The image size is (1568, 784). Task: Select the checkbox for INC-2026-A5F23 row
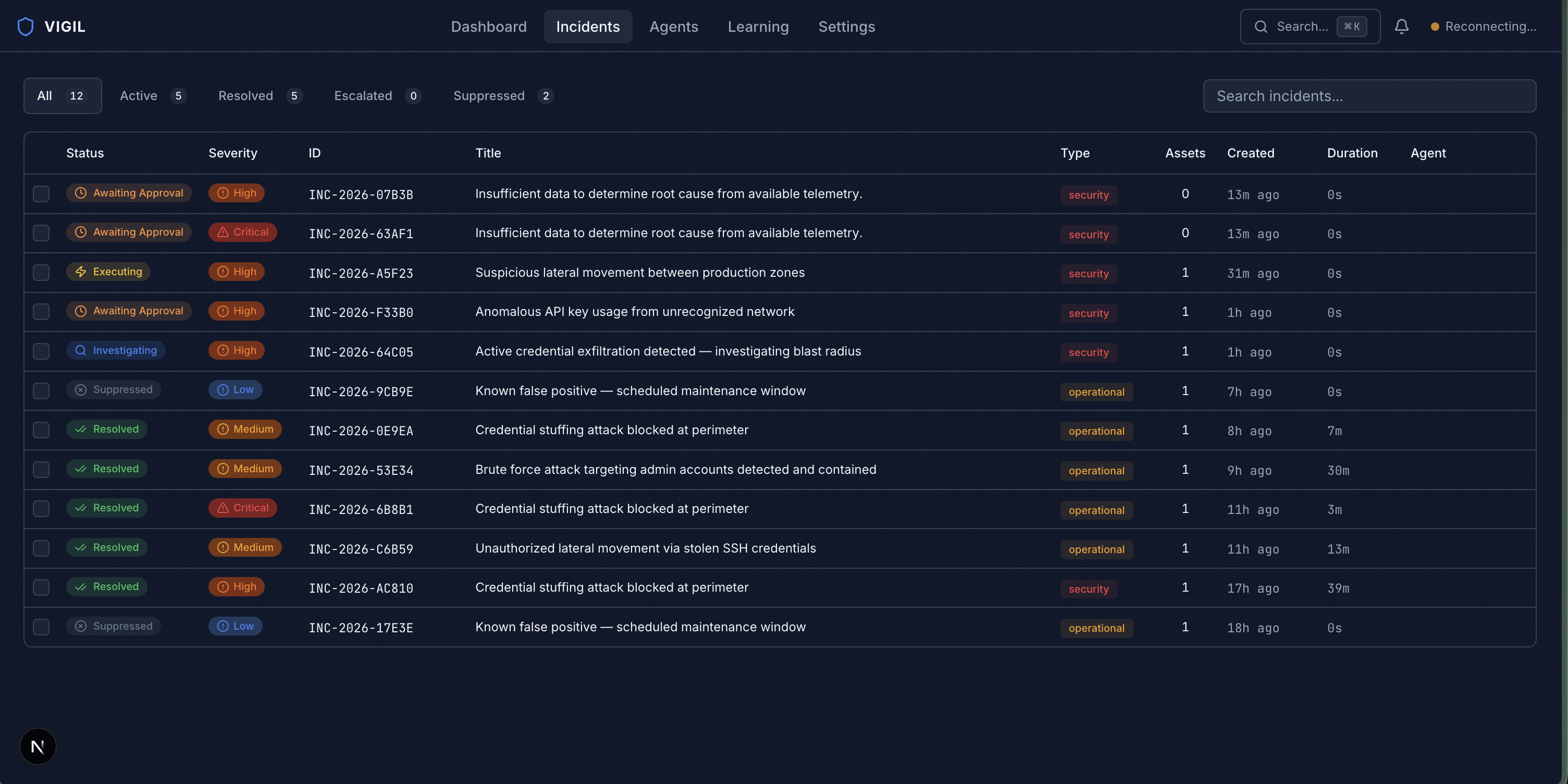click(x=41, y=272)
